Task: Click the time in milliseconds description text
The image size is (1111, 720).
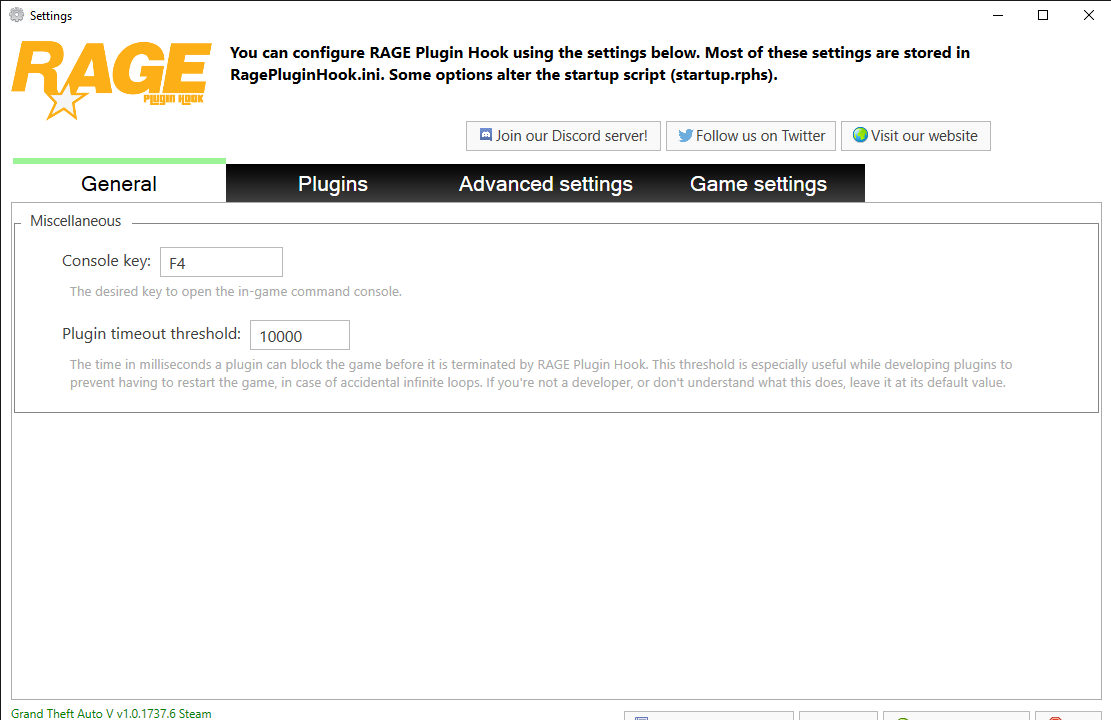Action: pyautogui.click(x=541, y=373)
